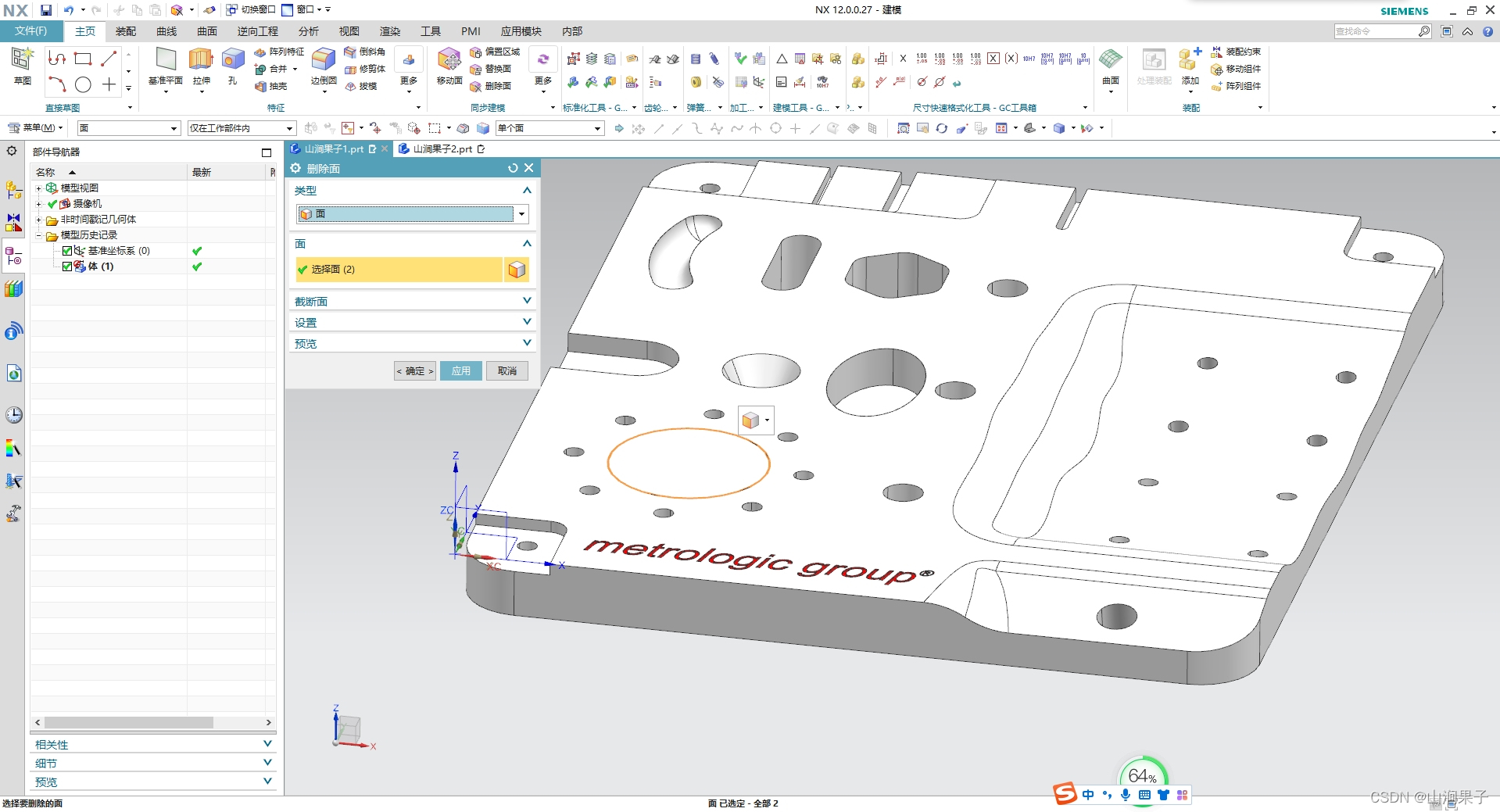Image resolution: width=1500 pixels, height=812 pixels.
Task: Click the 查找命令 search field
Action: pos(1376,31)
